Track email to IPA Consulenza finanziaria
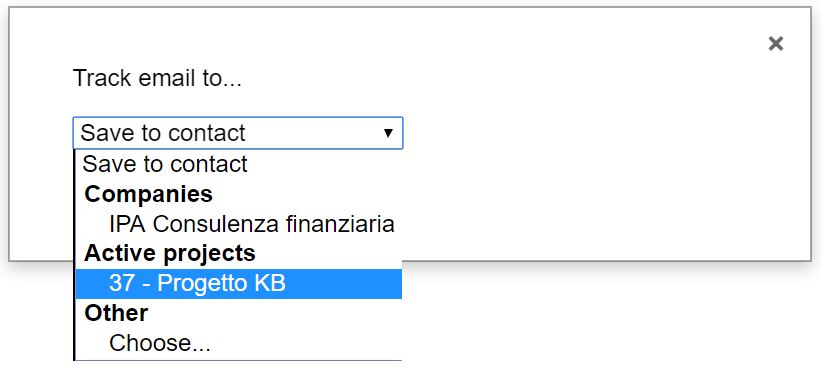This screenshot has width=822, height=368. point(239,224)
